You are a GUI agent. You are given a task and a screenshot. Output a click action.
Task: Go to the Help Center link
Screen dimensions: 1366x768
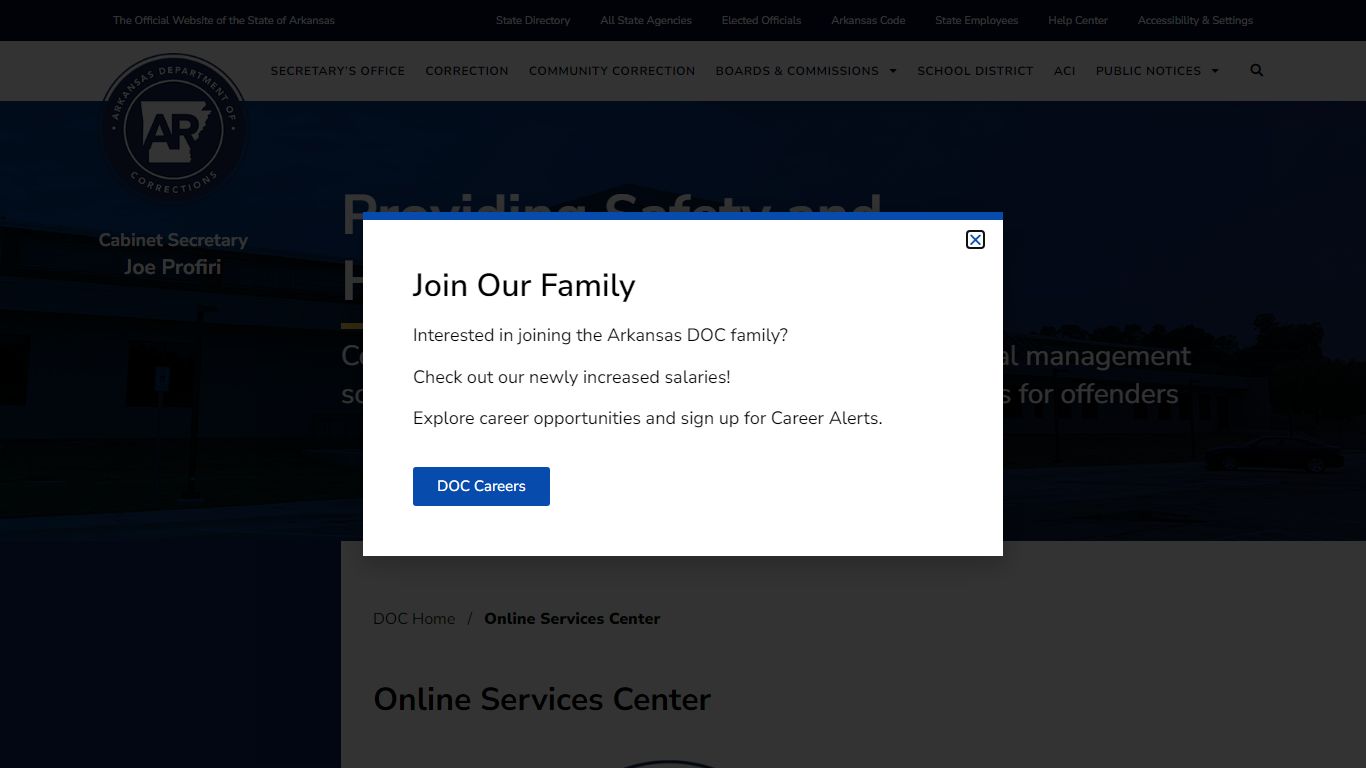[1078, 20]
